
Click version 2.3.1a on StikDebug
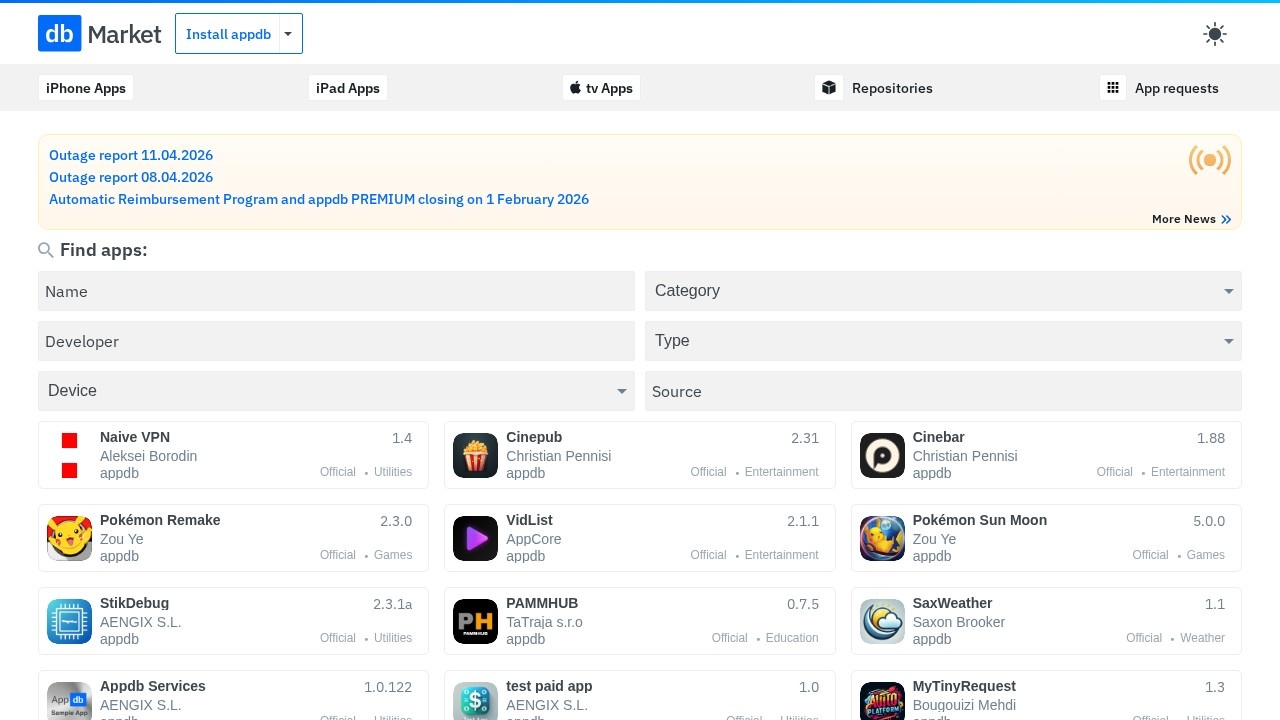click(x=392, y=604)
